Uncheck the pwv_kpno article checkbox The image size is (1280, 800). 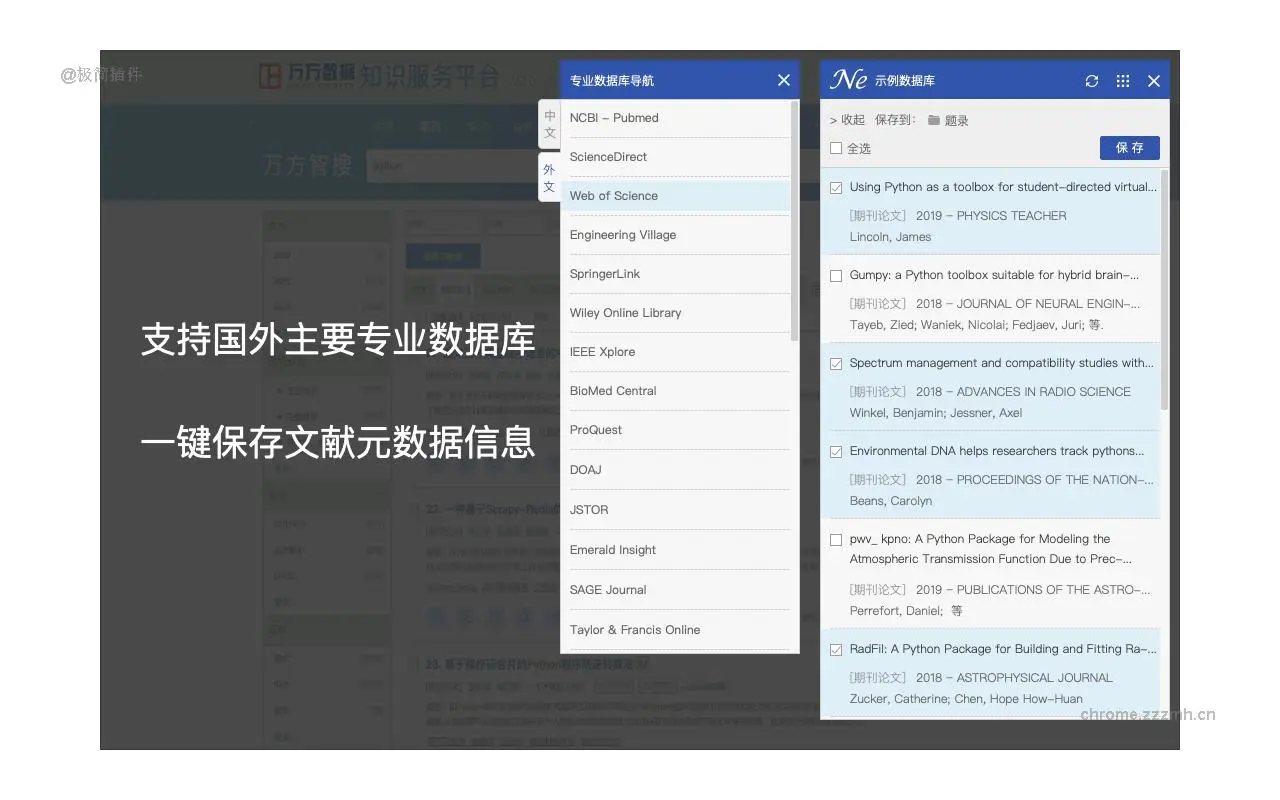[x=836, y=539]
